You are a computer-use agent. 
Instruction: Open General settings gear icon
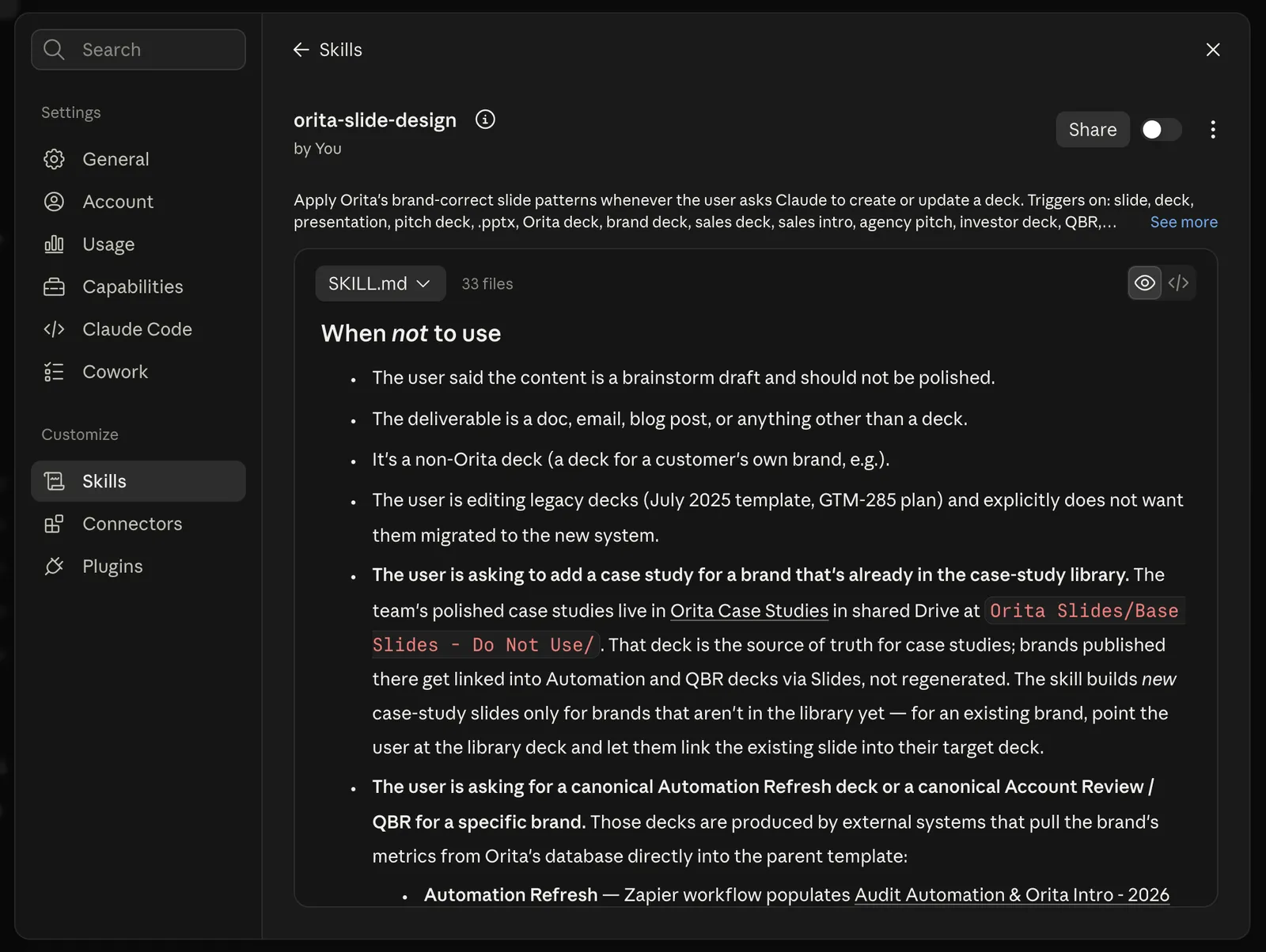[x=54, y=159]
